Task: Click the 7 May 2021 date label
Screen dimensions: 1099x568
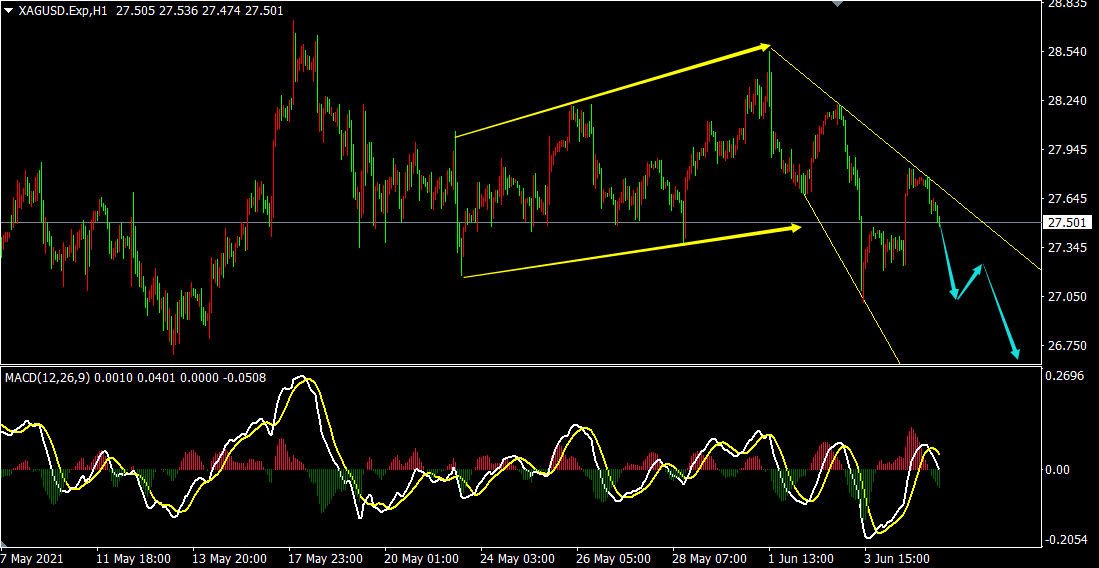Action: [x=32, y=558]
